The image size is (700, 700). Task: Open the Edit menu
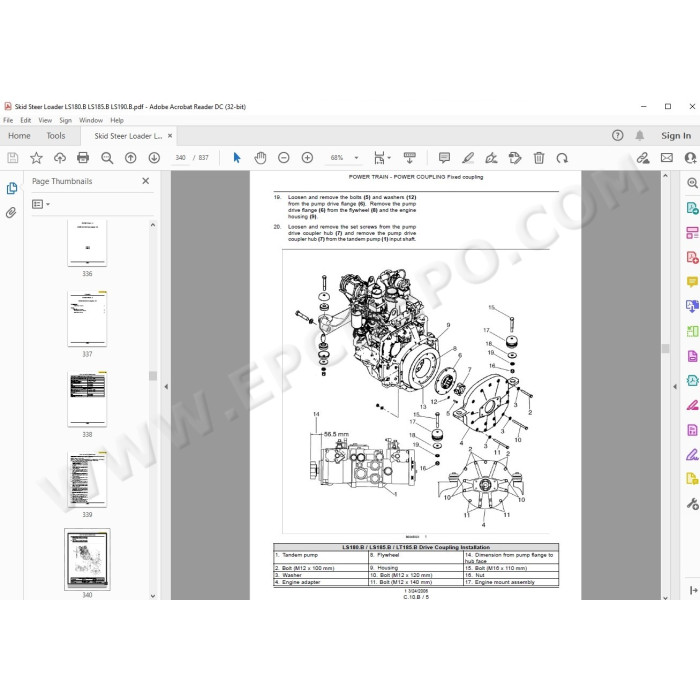coord(25,120)
